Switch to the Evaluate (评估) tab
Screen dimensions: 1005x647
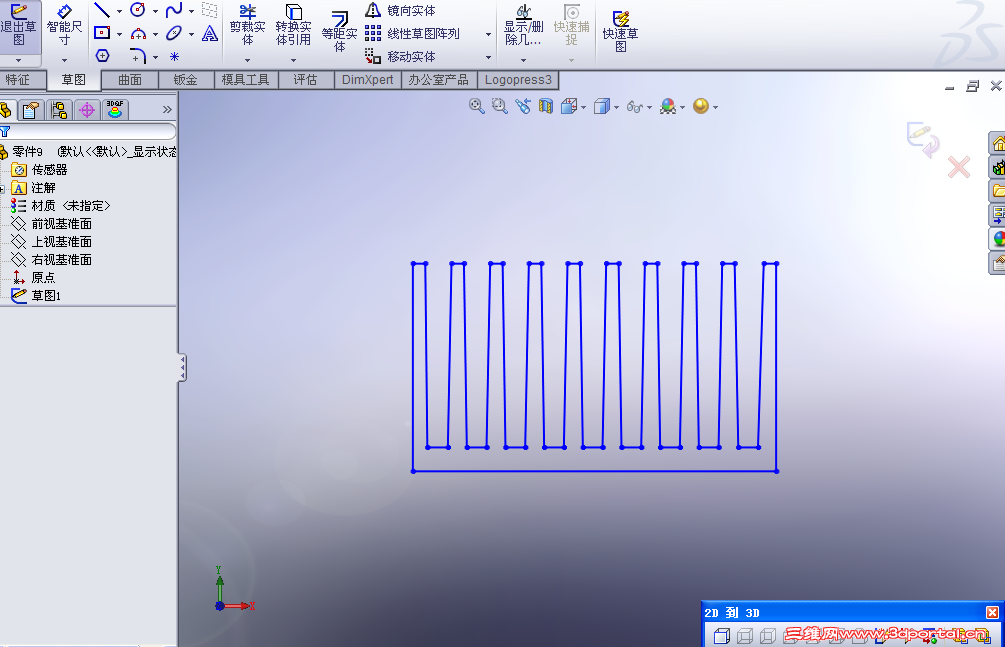[x=306, y=80]
